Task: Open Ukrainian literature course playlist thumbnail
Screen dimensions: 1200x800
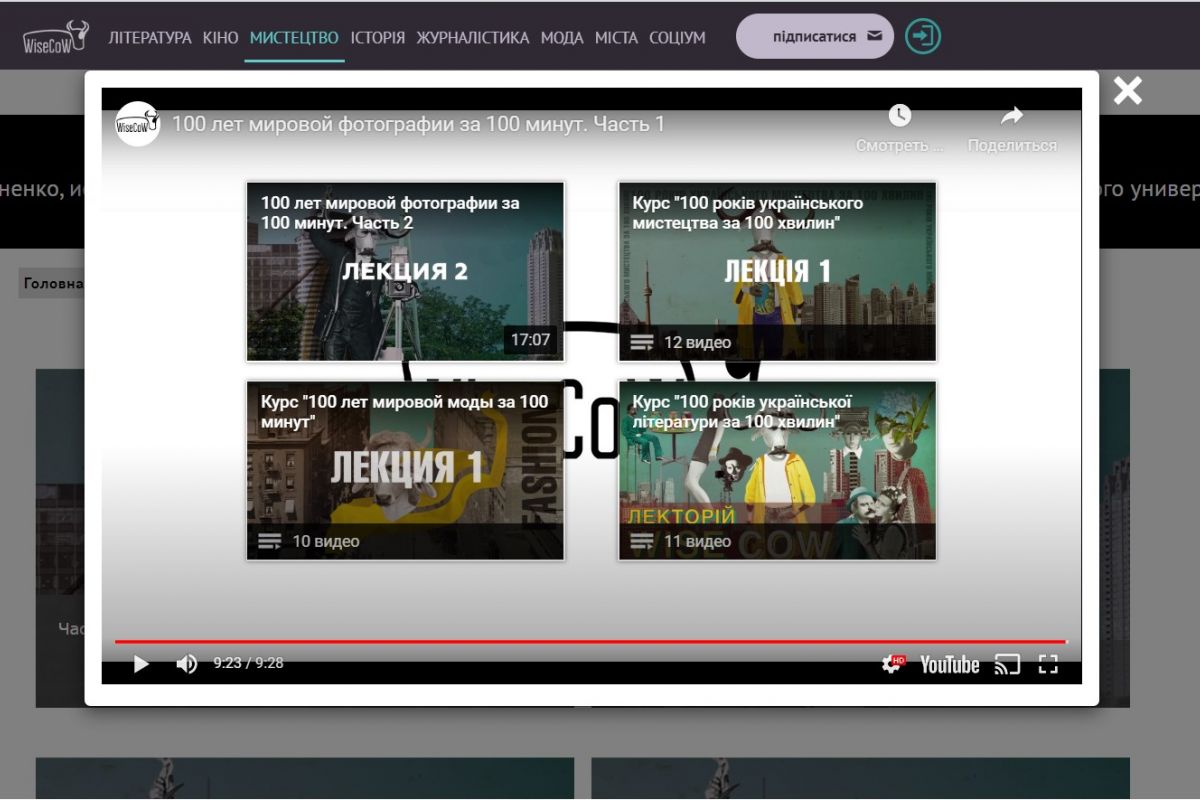Action: (777, 470)
